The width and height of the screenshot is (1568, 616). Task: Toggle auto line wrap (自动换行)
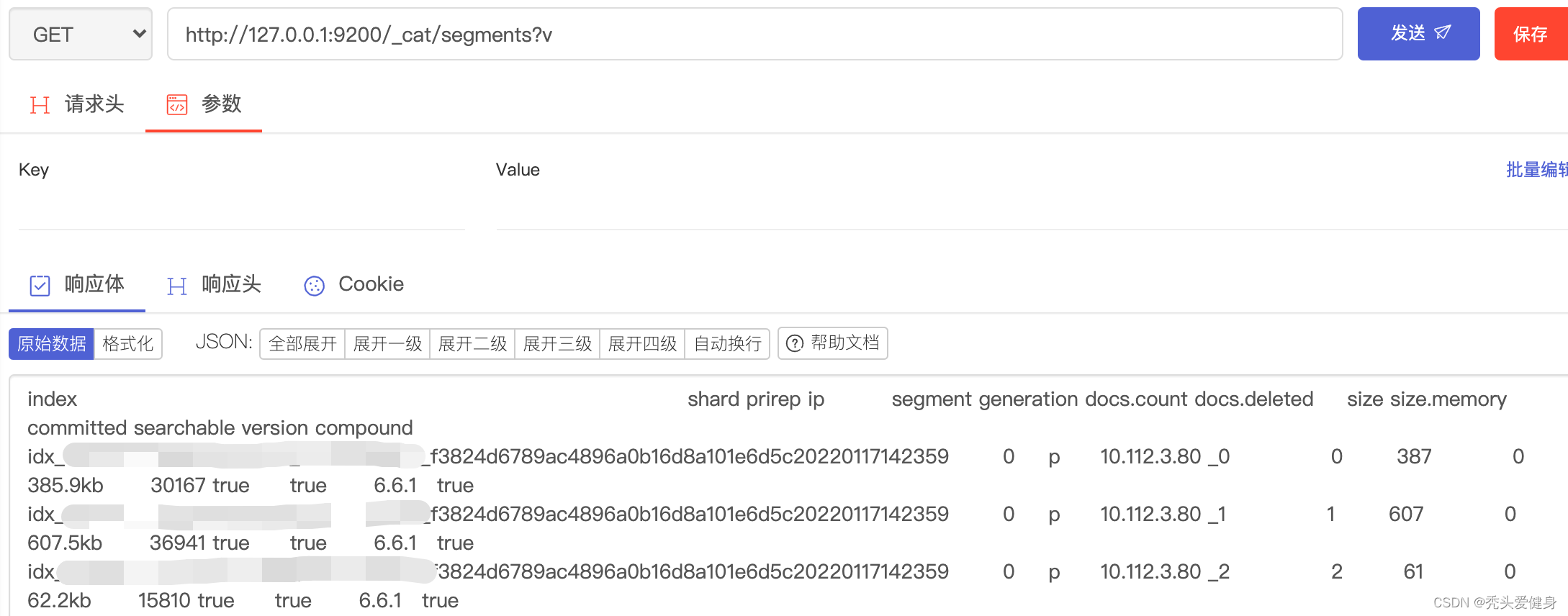727,344
